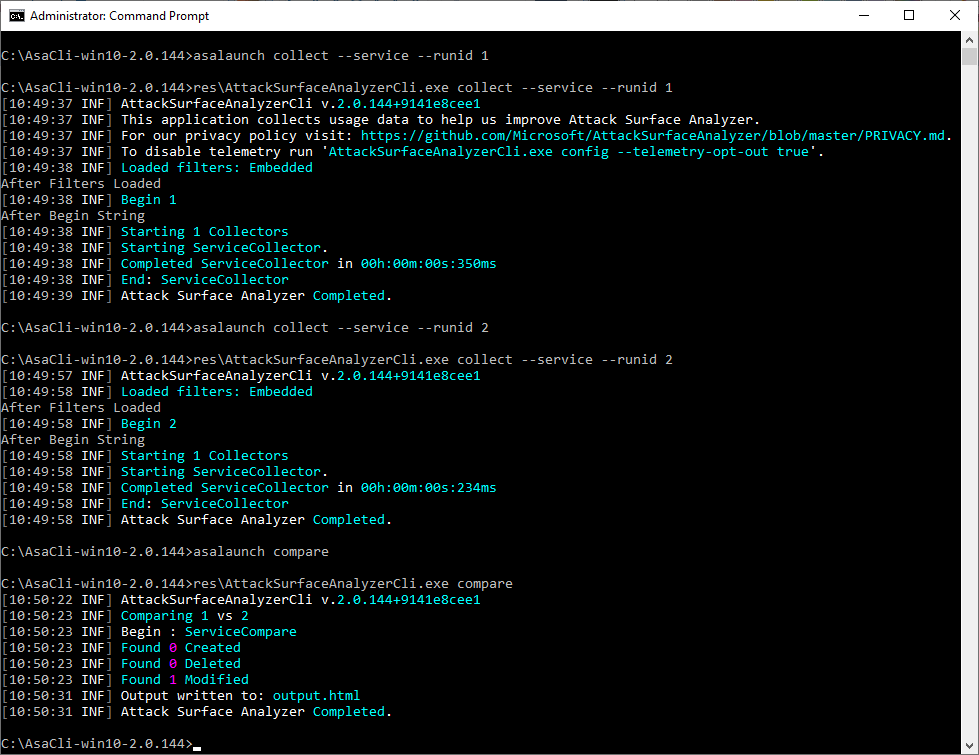
Task: Maximize the Command Prompt window
Action: click(909, 16)
